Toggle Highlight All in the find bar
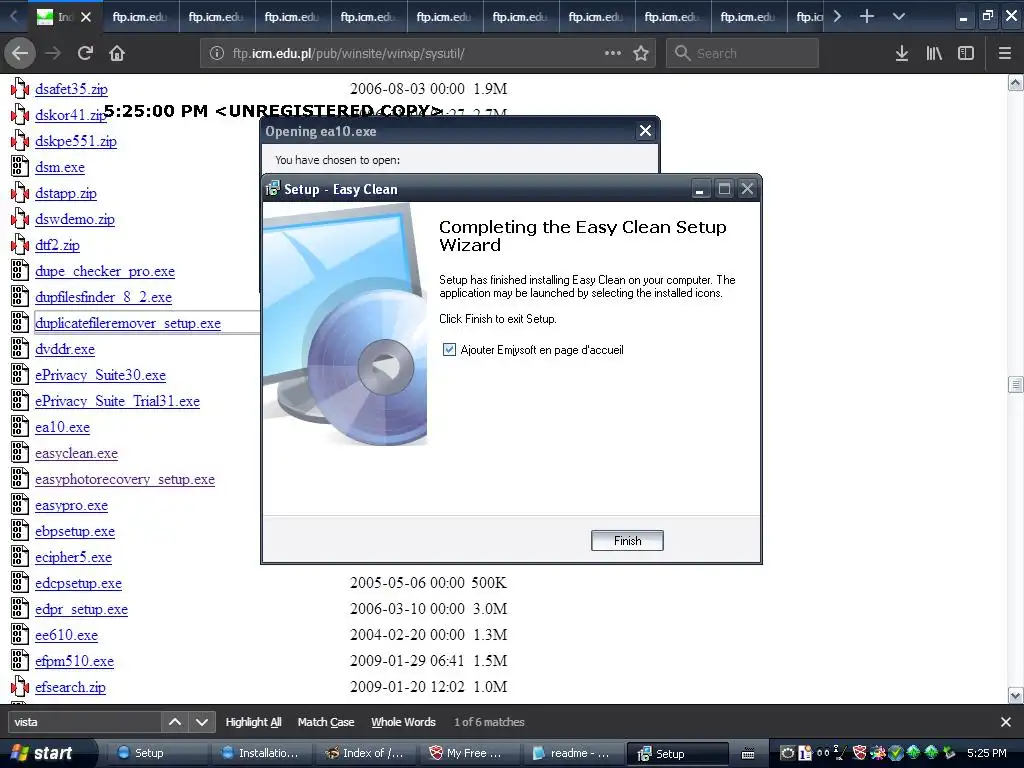This screenshot has height=768, width=1024. [253, 722]
